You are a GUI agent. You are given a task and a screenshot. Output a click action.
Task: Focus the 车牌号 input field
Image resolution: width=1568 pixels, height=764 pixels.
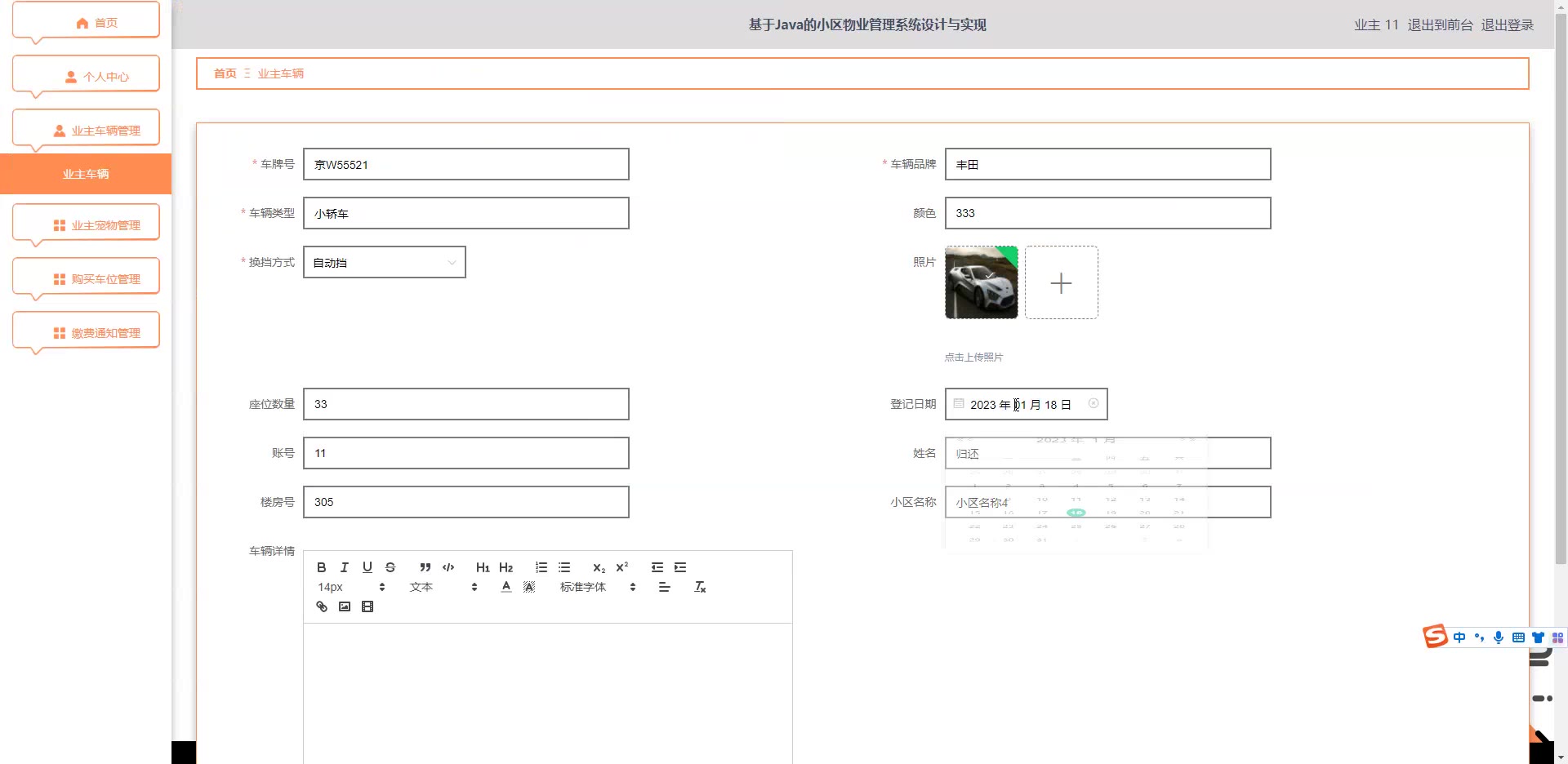point(466,164)
